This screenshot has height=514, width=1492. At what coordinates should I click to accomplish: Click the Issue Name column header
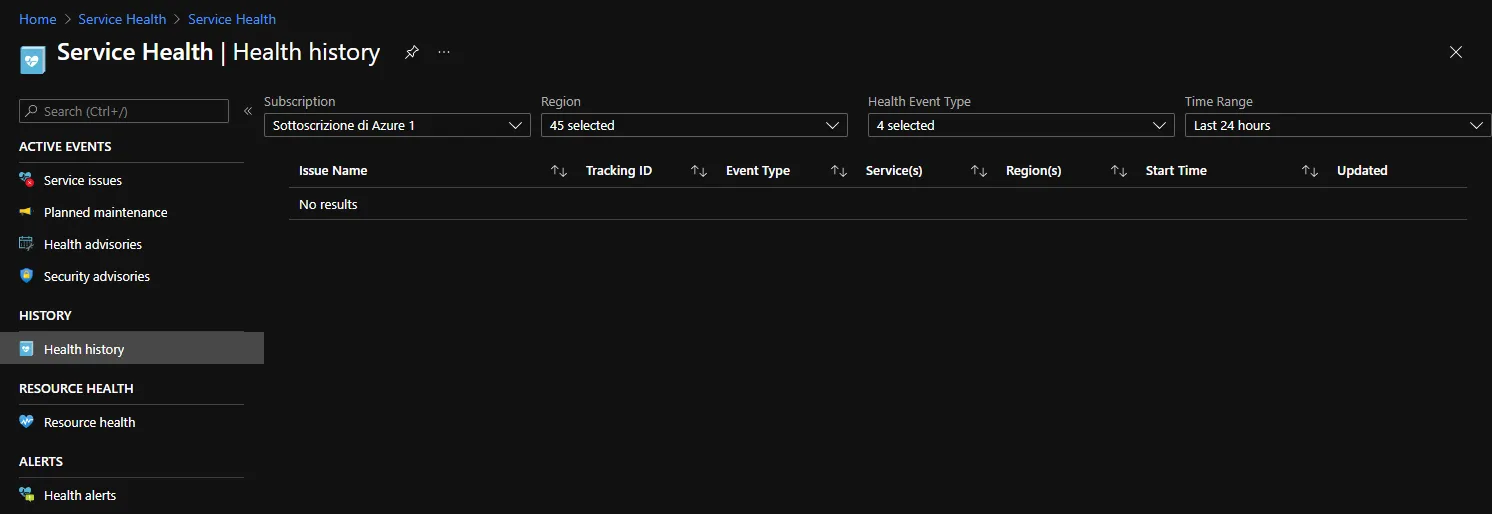point(333,171)
